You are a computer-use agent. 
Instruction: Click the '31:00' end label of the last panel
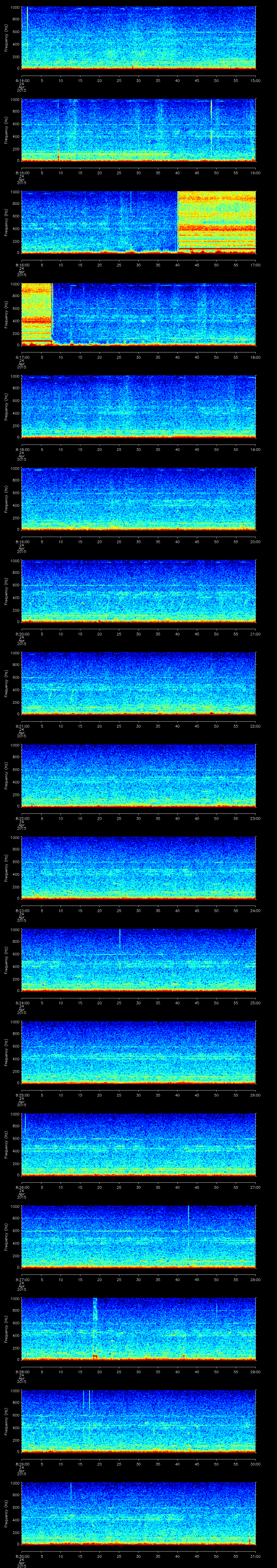click(x=256, y=1556)
